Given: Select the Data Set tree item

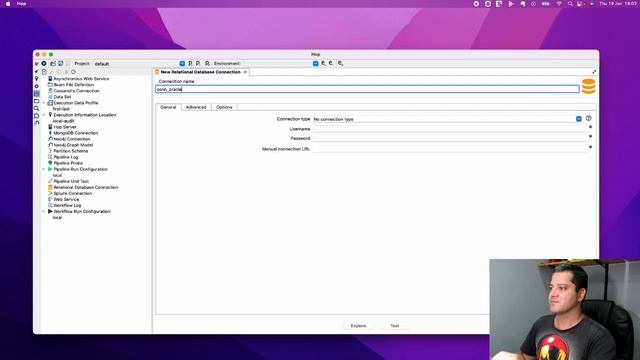Looking at the screenshot, I should pyautogui.click(x=62, y=97).
